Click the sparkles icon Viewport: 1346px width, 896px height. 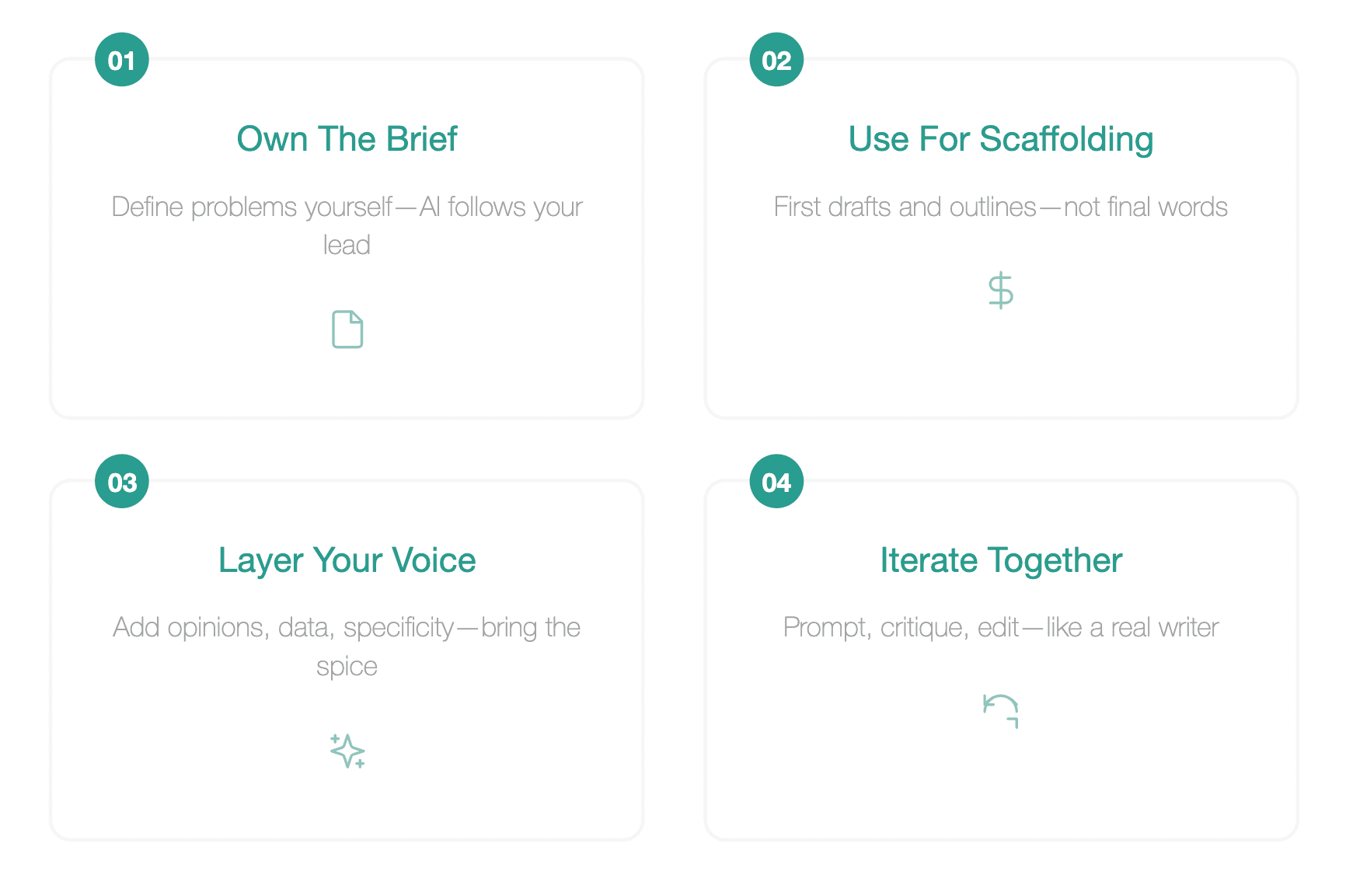(347, 751)
